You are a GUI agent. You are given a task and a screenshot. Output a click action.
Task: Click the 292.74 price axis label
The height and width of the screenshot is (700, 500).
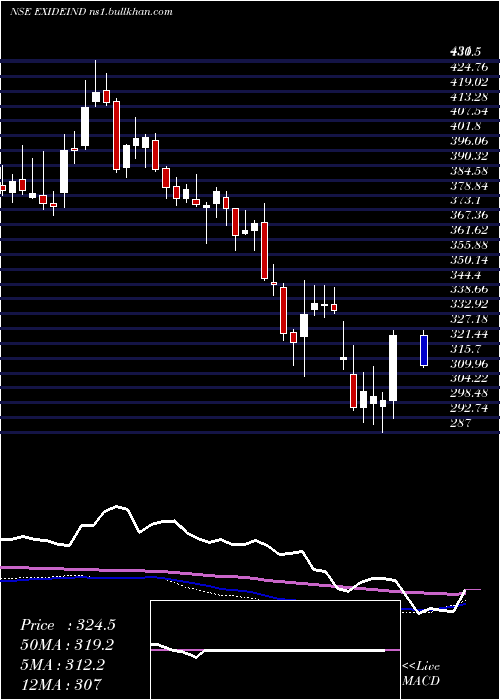coord(469,408)
